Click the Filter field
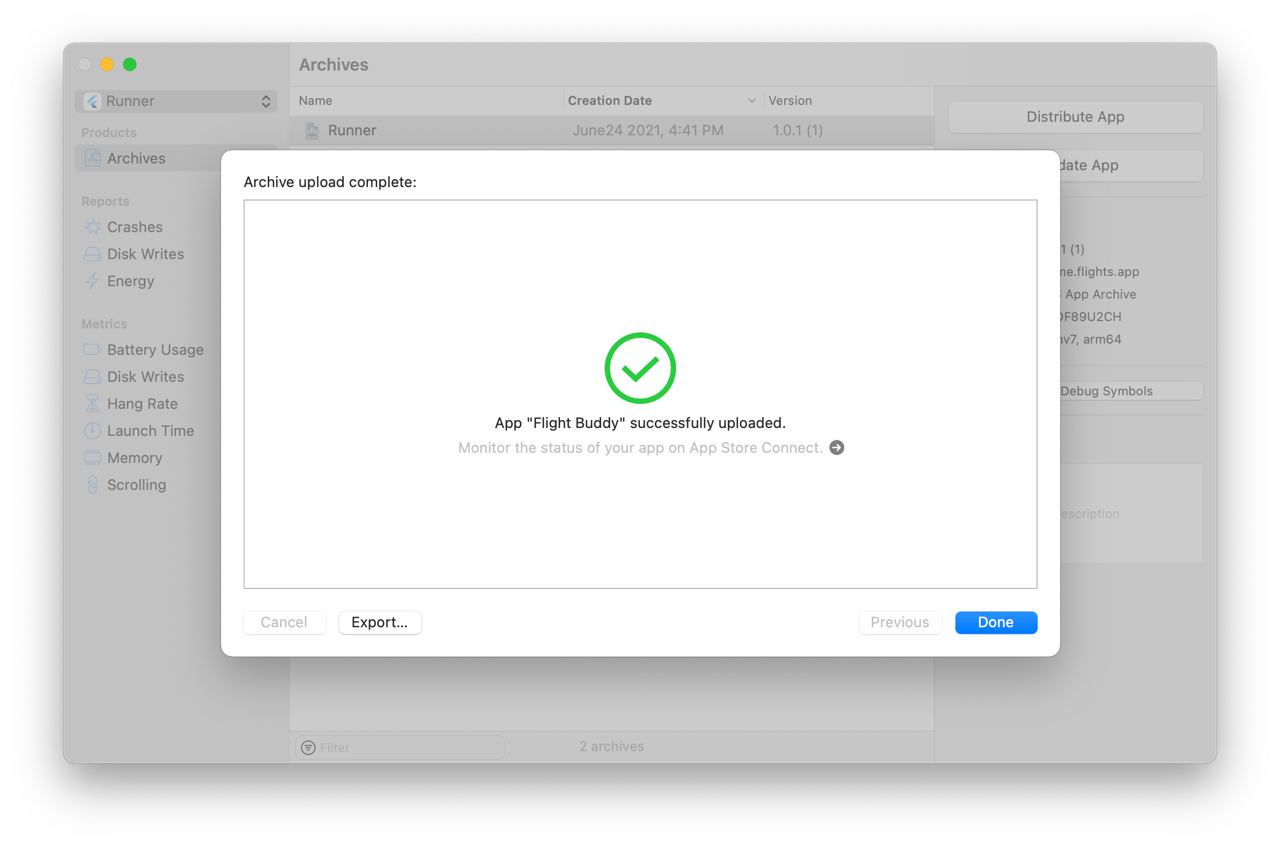The width and height of the screenshot is (1280, 847). click(x=400, y=747)
